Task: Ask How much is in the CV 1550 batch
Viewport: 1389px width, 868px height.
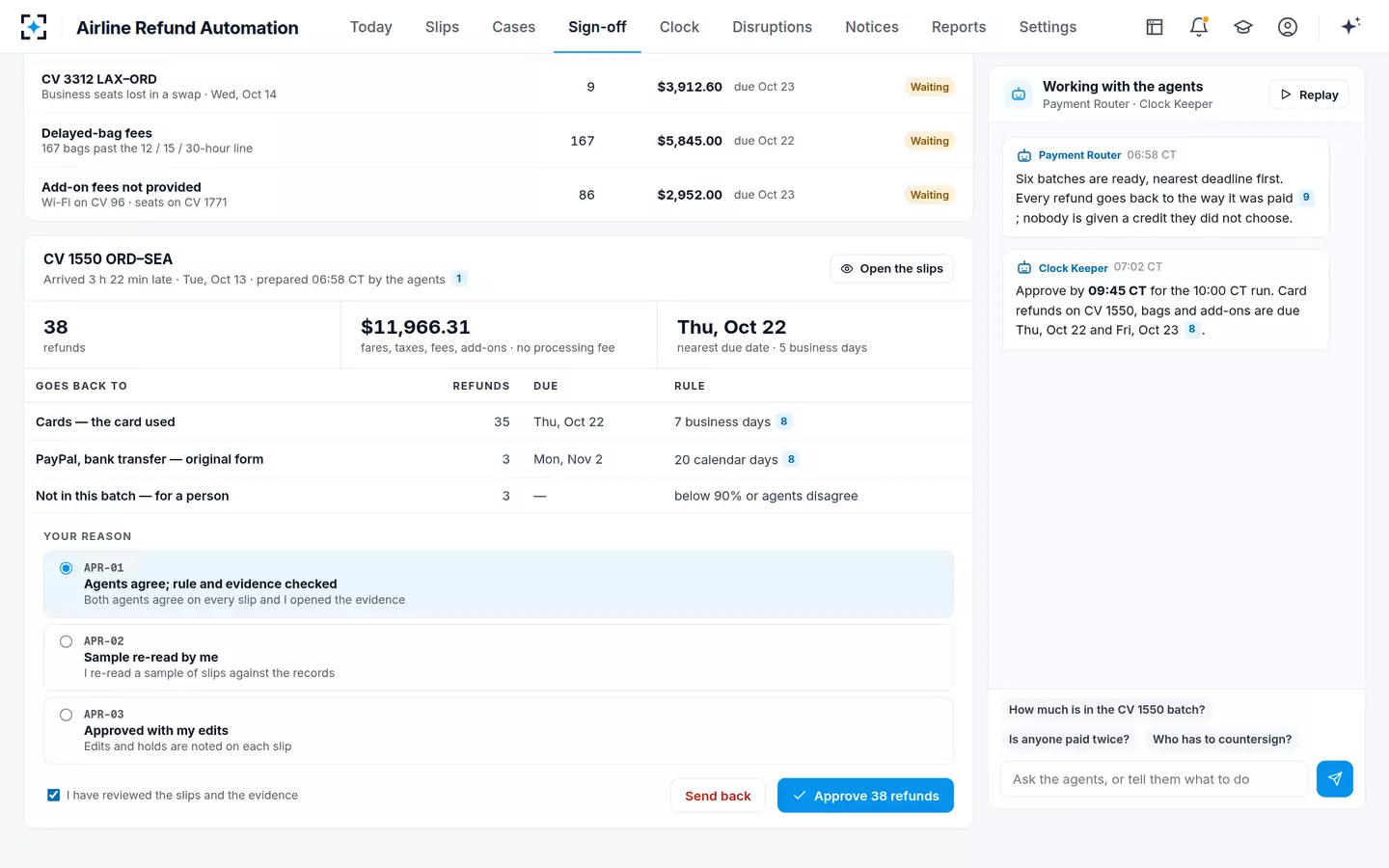Action: tap(1106, 710)
